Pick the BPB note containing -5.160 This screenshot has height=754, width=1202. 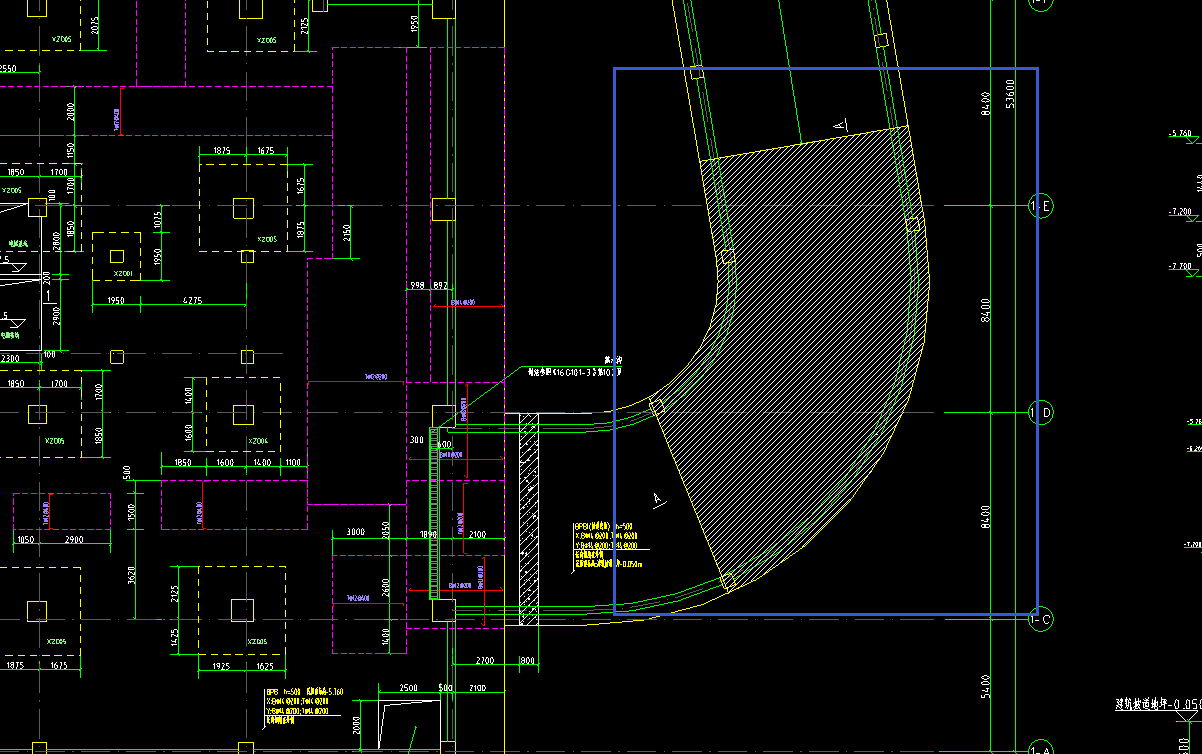[305, 706]
